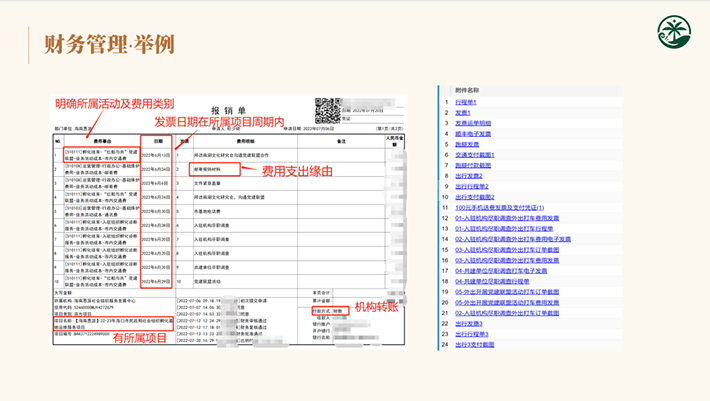
Task: Click the 日期 table header
Action: (x=158, y=141)
